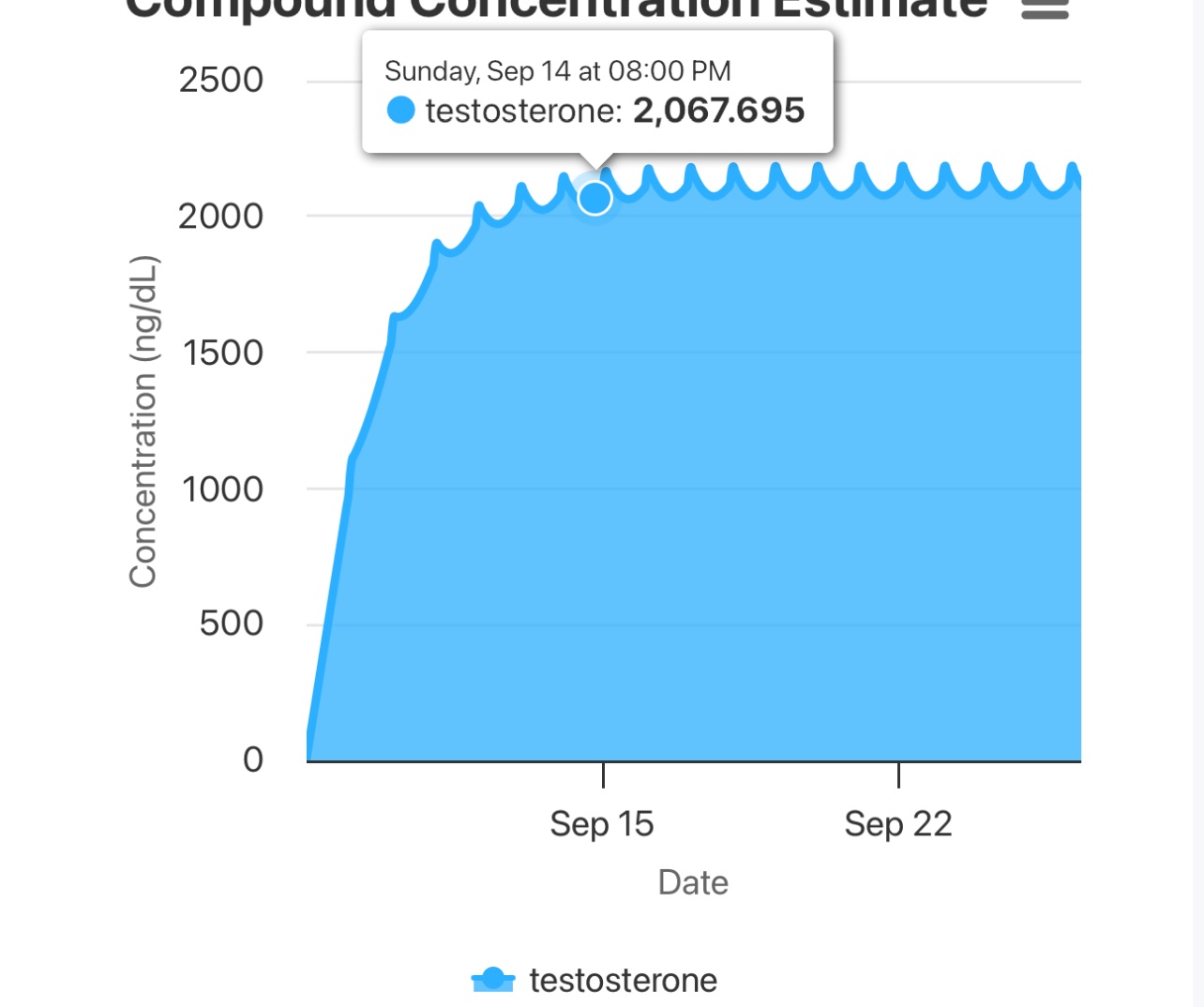Viewport: 1204px width, 1007px height.
Task: Click the blue dot inside the tooltip
Action: (400, 111)
